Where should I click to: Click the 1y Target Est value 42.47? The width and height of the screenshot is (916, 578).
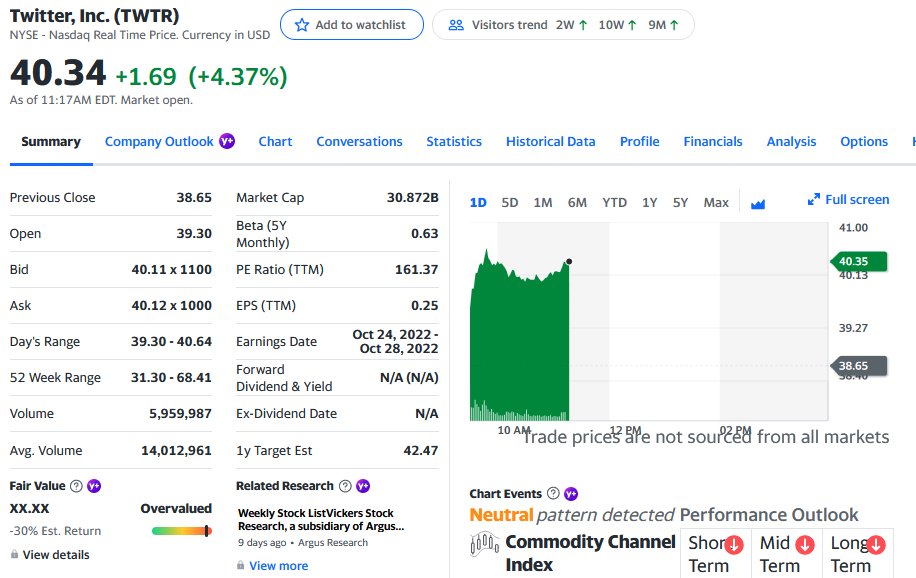421,451
